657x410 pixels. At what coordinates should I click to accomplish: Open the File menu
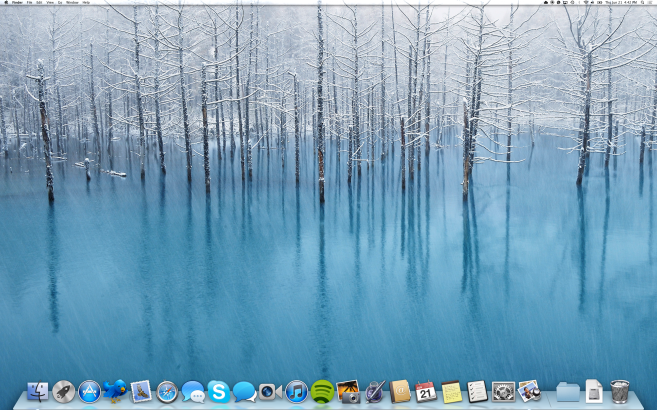tap(29, 3)
